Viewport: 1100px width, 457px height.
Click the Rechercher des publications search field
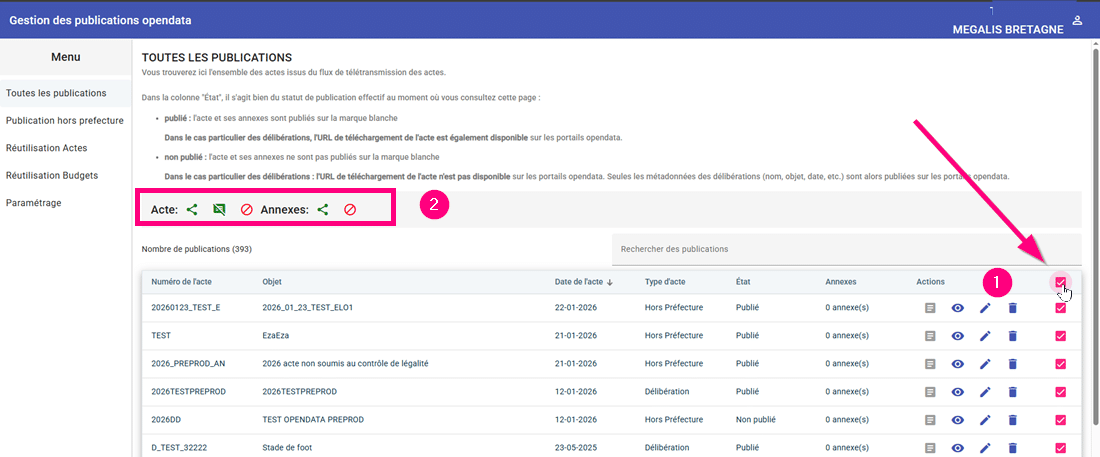pos(845,249)
